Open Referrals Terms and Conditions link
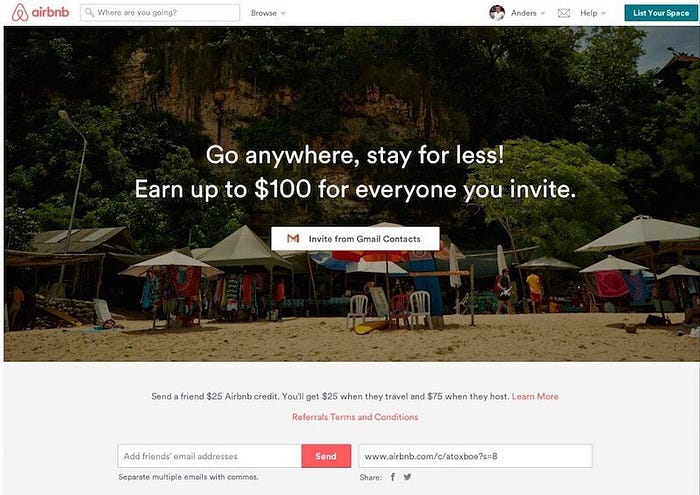Viewport: 700px width, 495px height. tap(355, 417)
